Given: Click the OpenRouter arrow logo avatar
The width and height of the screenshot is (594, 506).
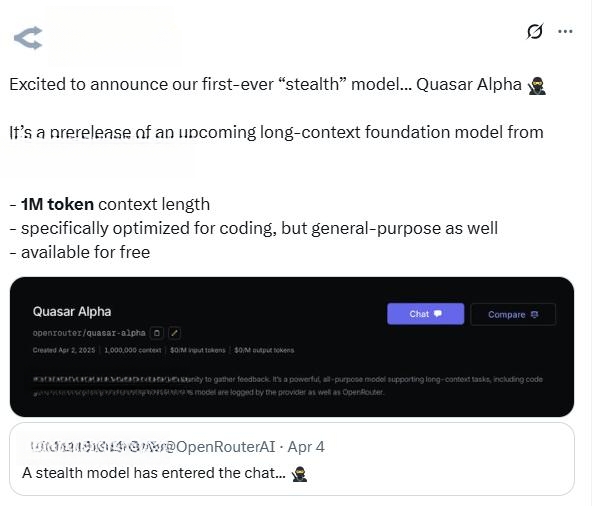Looking at the screenshot, I should click(28, 38).
